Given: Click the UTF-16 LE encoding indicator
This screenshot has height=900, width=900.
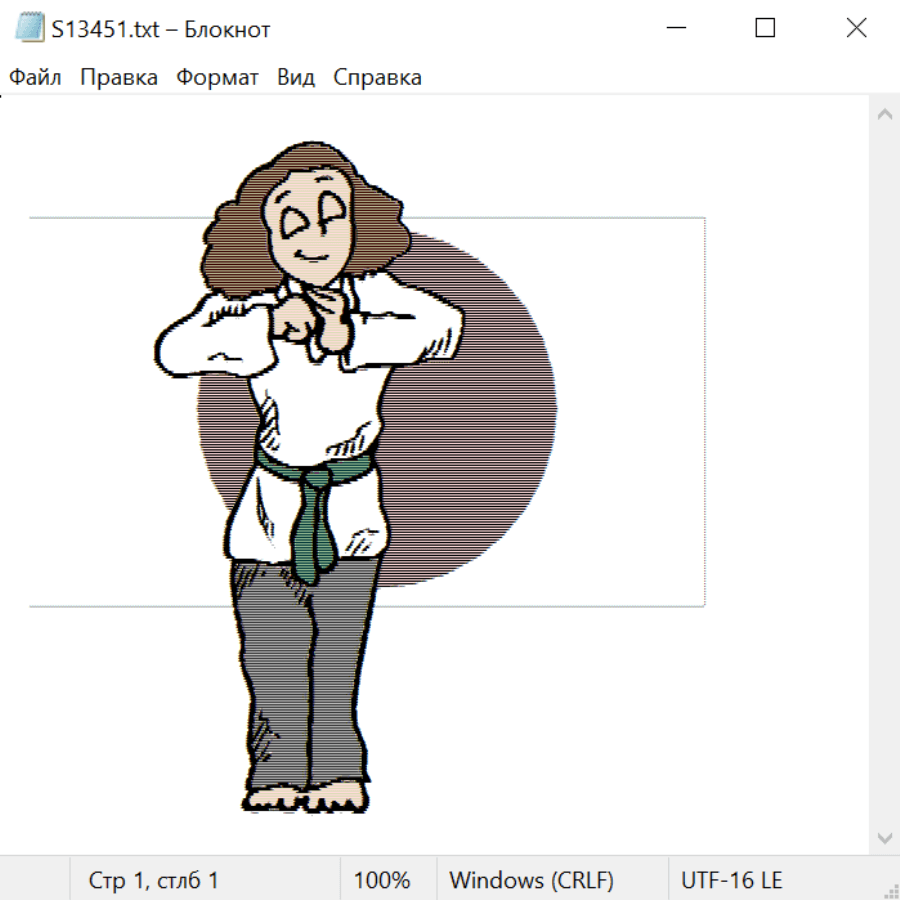Looking at the screenshot, I should point(731,881).
